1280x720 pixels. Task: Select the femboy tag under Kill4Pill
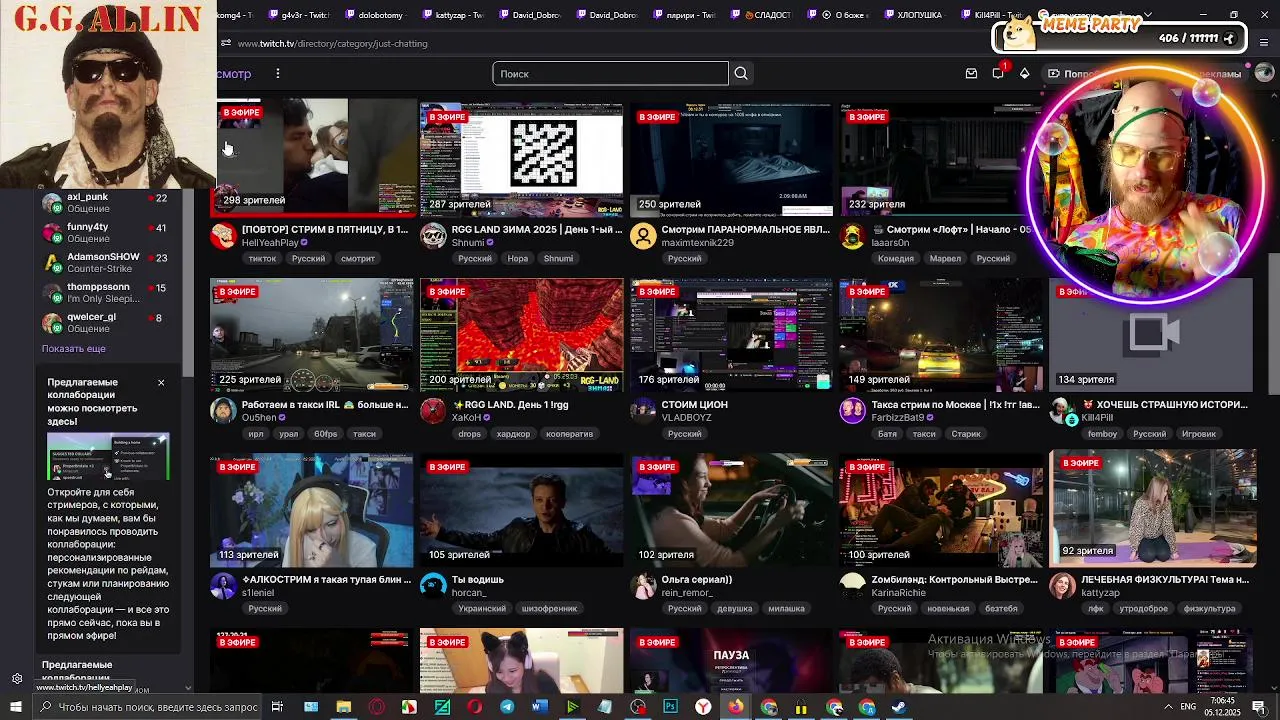pos(1103,434)
